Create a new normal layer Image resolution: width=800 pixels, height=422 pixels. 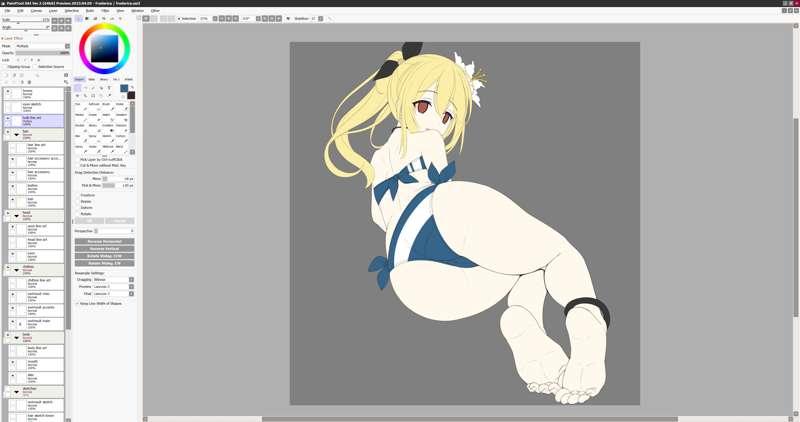coord(7,75)
